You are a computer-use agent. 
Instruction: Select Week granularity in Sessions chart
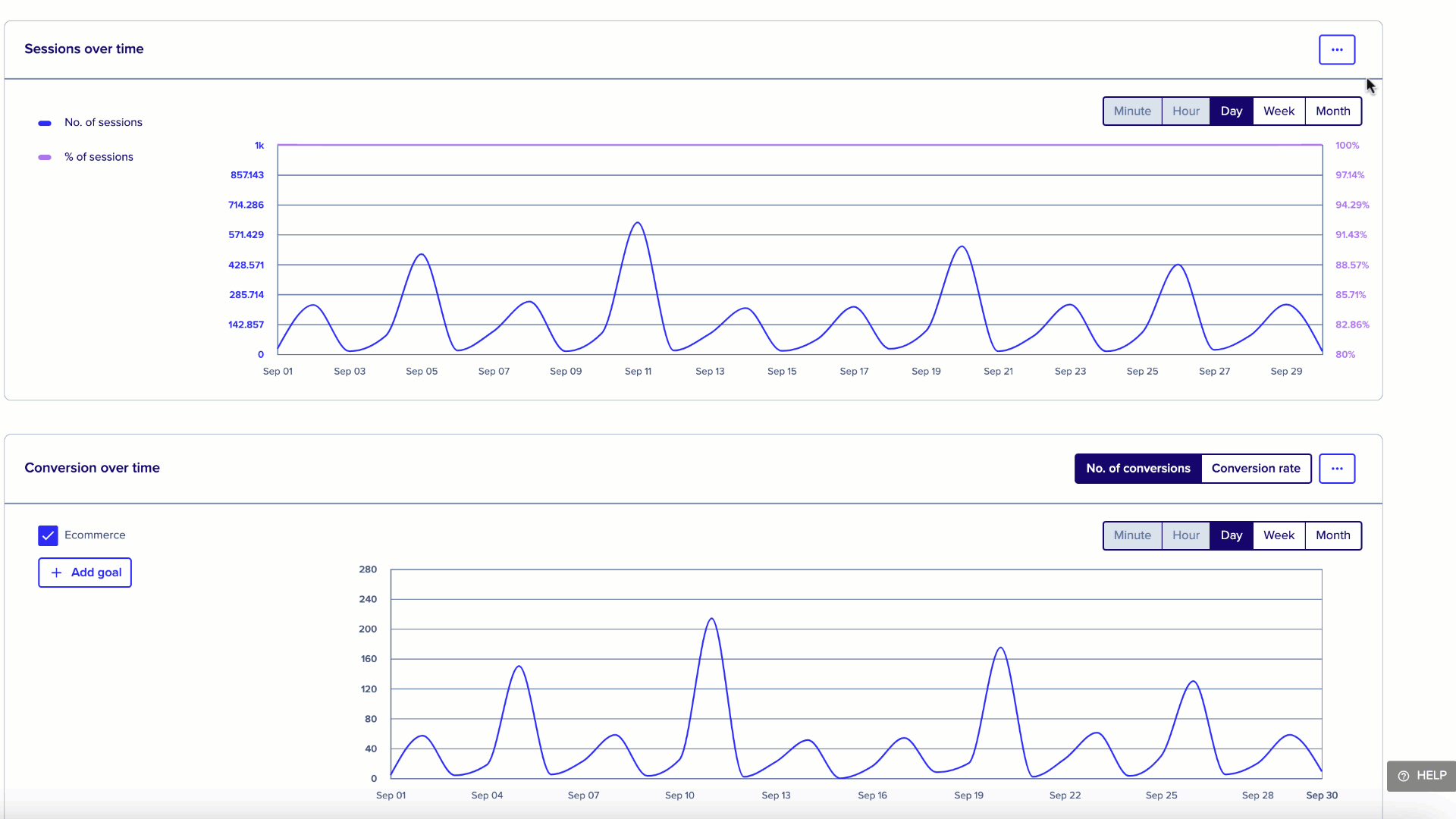pyautogui.click(x=1279, y=111)
